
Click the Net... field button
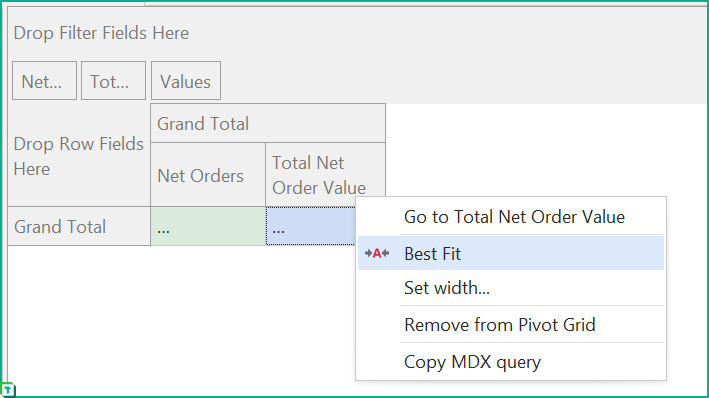(x=44, y=81)
